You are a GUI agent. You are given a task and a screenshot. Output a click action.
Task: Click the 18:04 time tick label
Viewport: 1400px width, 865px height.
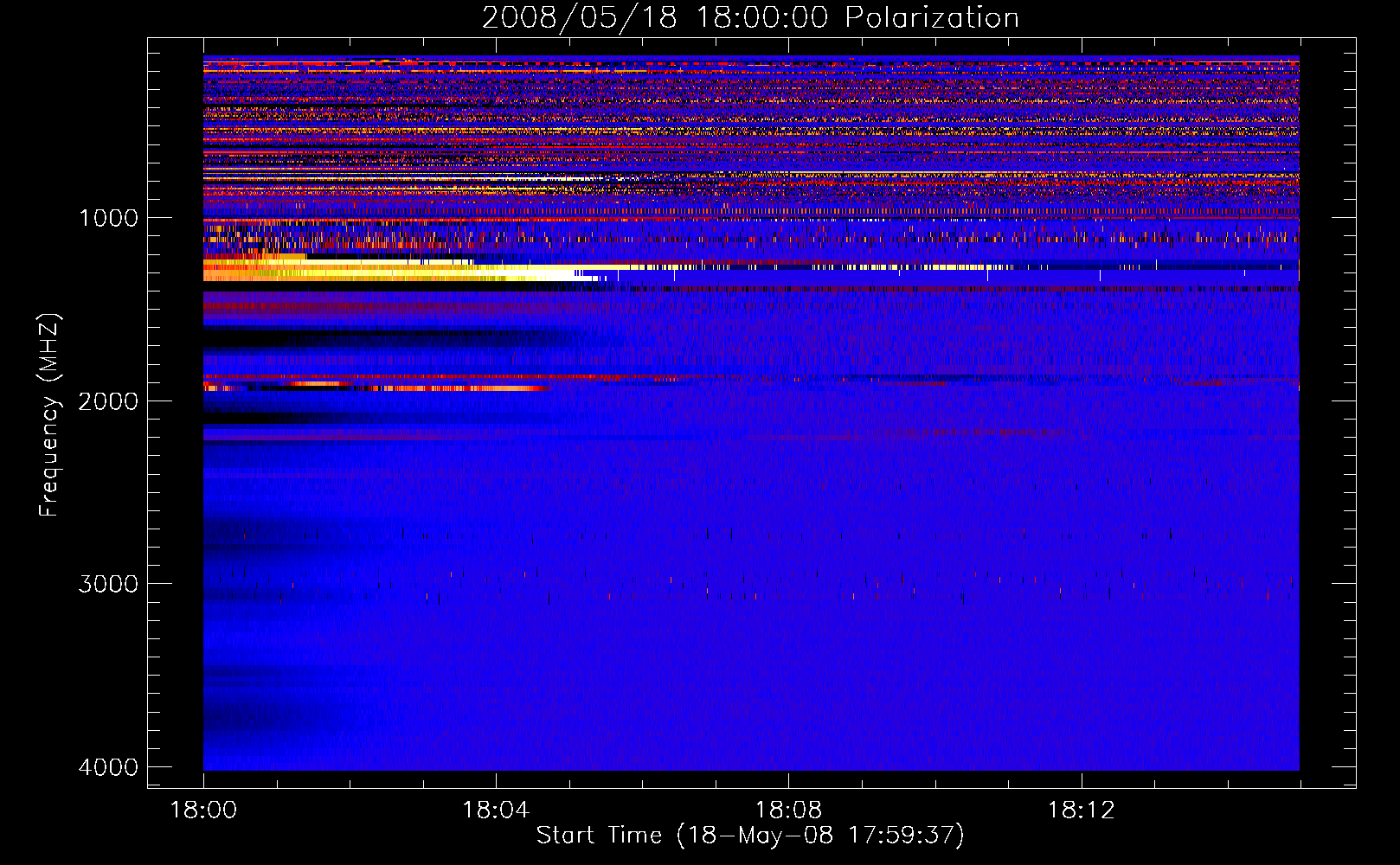click(496, 811)
